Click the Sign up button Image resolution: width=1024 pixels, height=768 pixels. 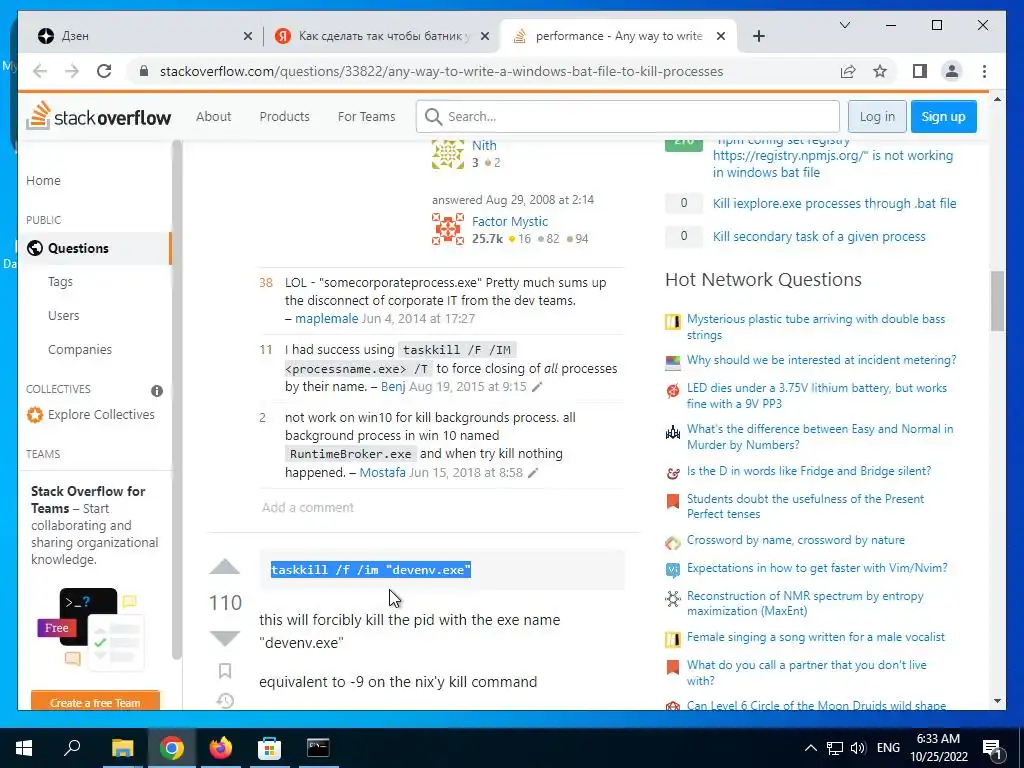point(943,116)
